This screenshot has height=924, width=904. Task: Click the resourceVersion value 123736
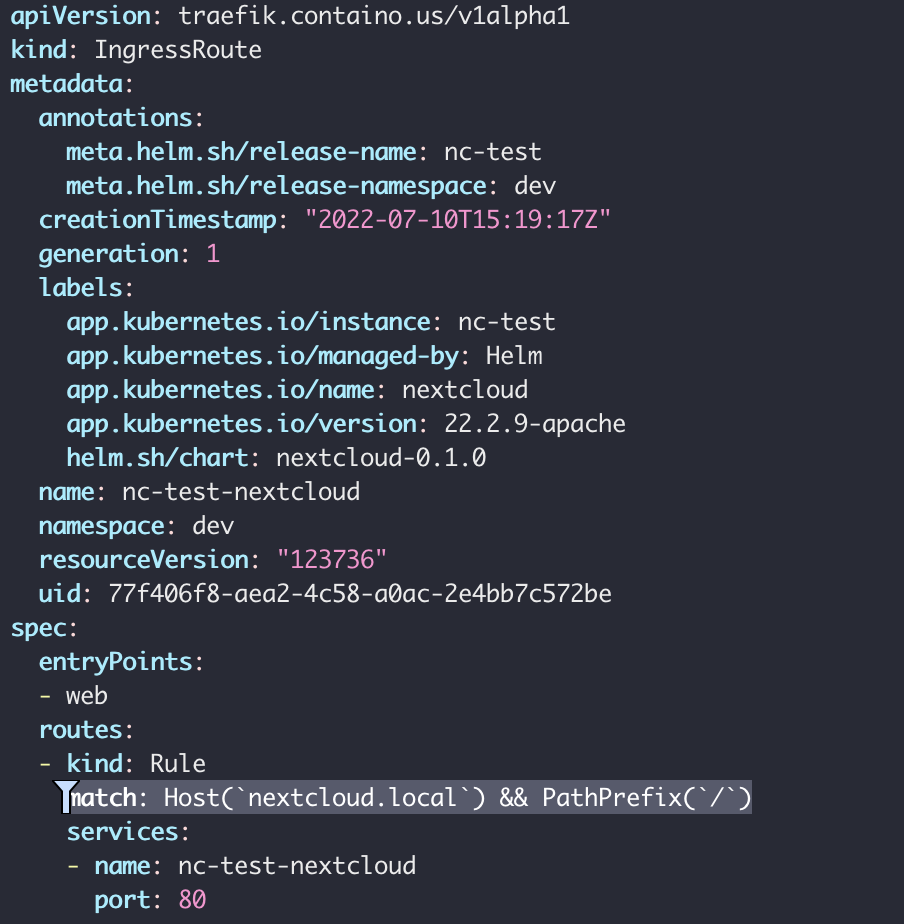(x=332, y=560)
